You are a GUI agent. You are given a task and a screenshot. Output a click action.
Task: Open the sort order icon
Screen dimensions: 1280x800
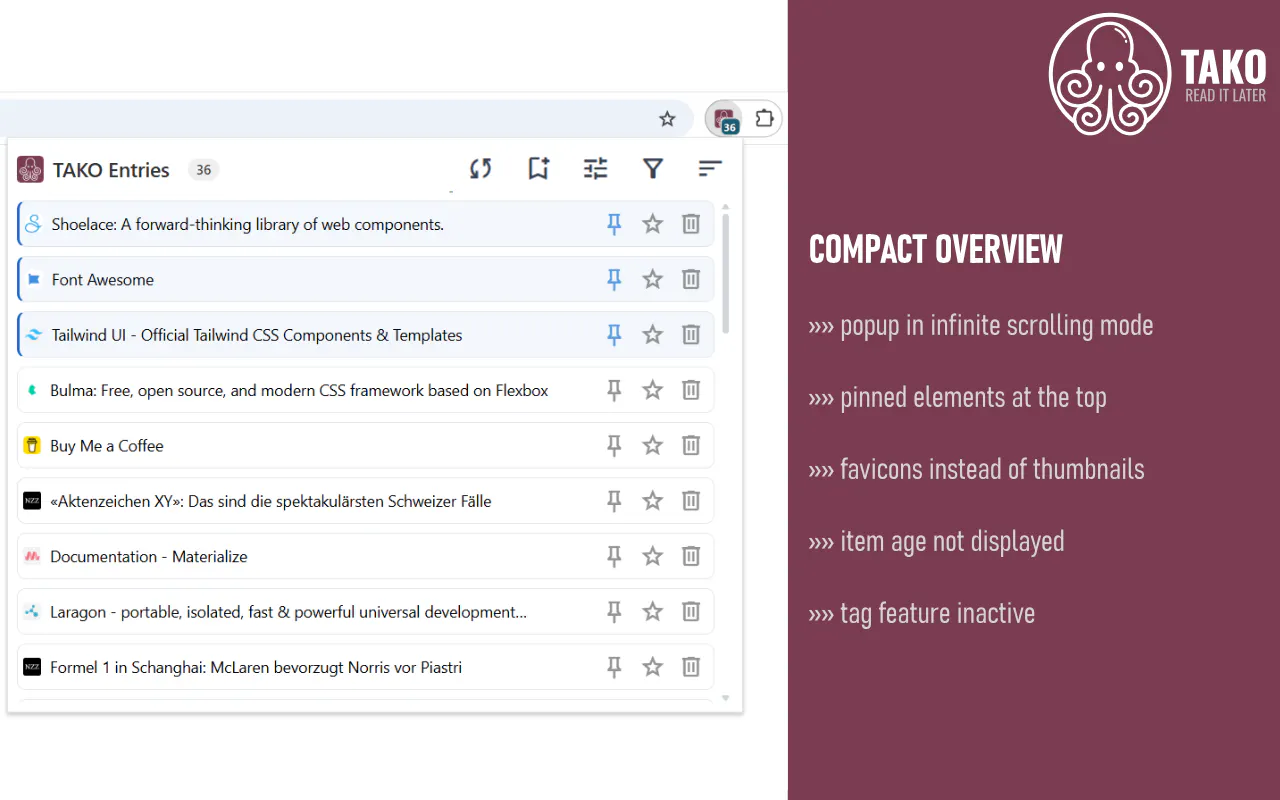pos(710,169)
